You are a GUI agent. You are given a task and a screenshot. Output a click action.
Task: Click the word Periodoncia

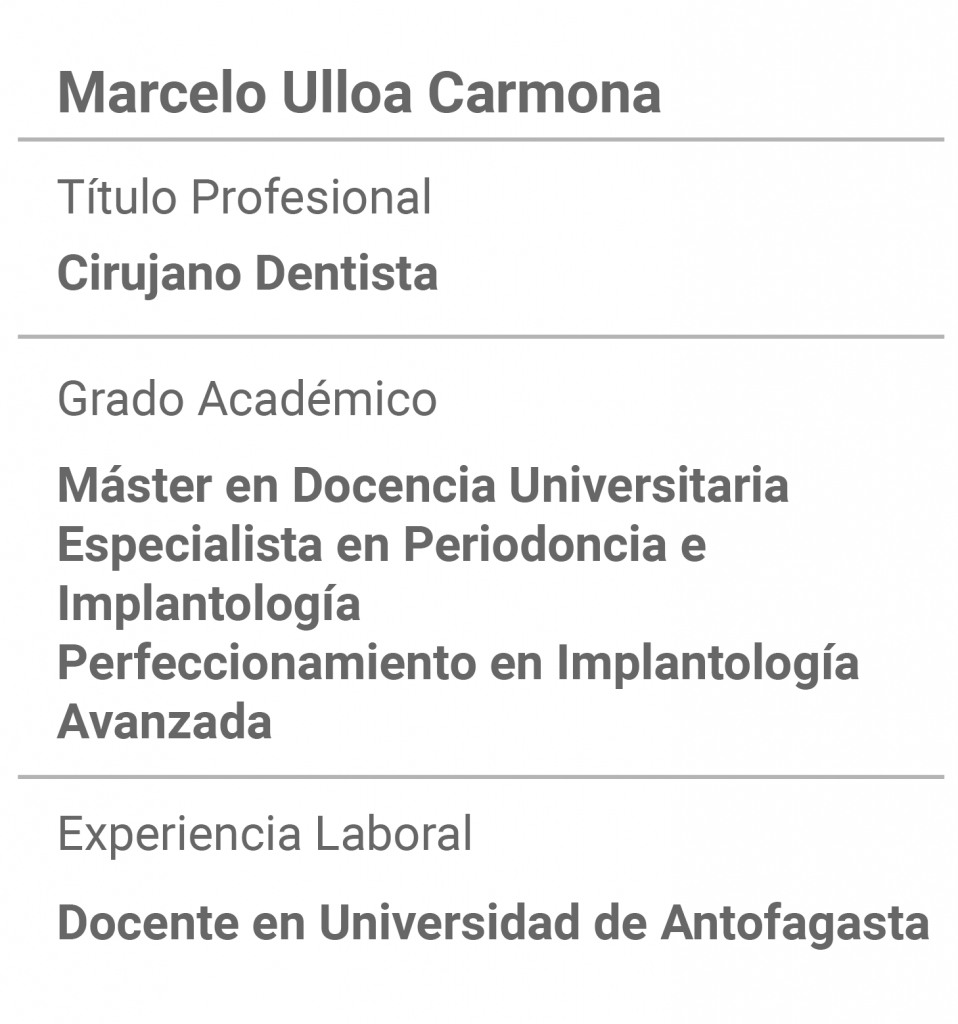535,545
